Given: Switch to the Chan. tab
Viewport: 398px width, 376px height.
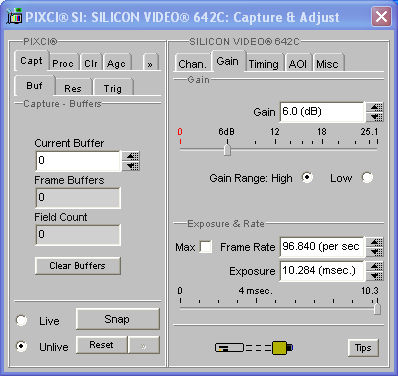Looking at the screenshot, I should tap(192, 63).
